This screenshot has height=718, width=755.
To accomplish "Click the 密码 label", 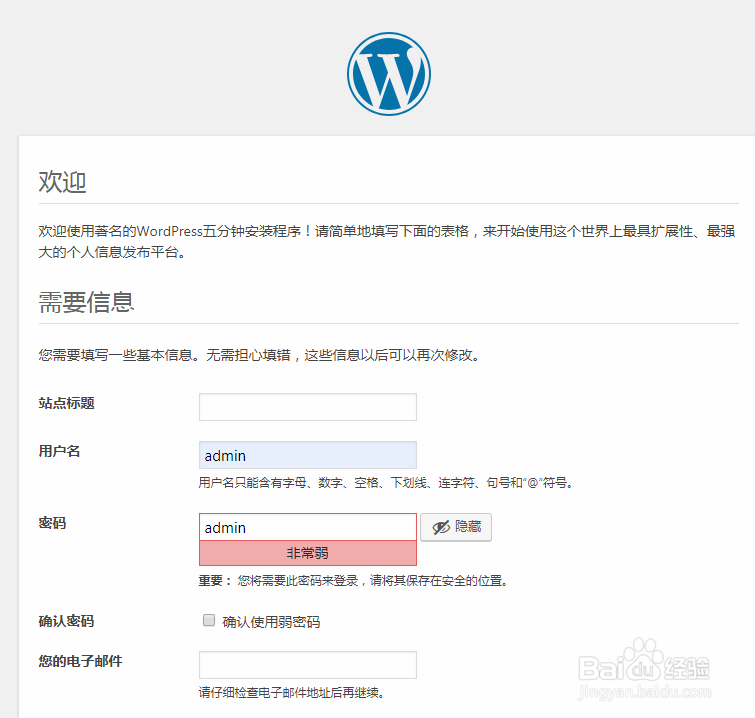I will coord(52,523).
